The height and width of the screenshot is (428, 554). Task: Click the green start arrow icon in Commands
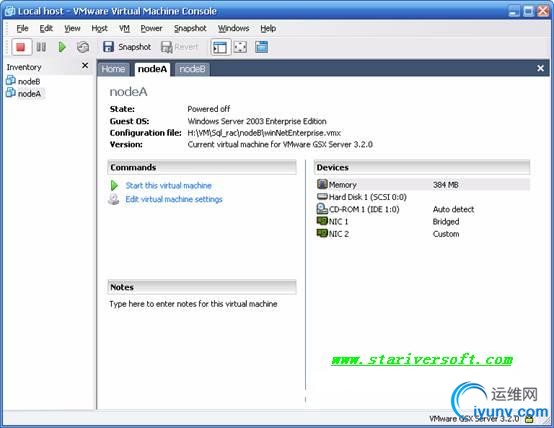pyautogui.click(x=114, y=186)
